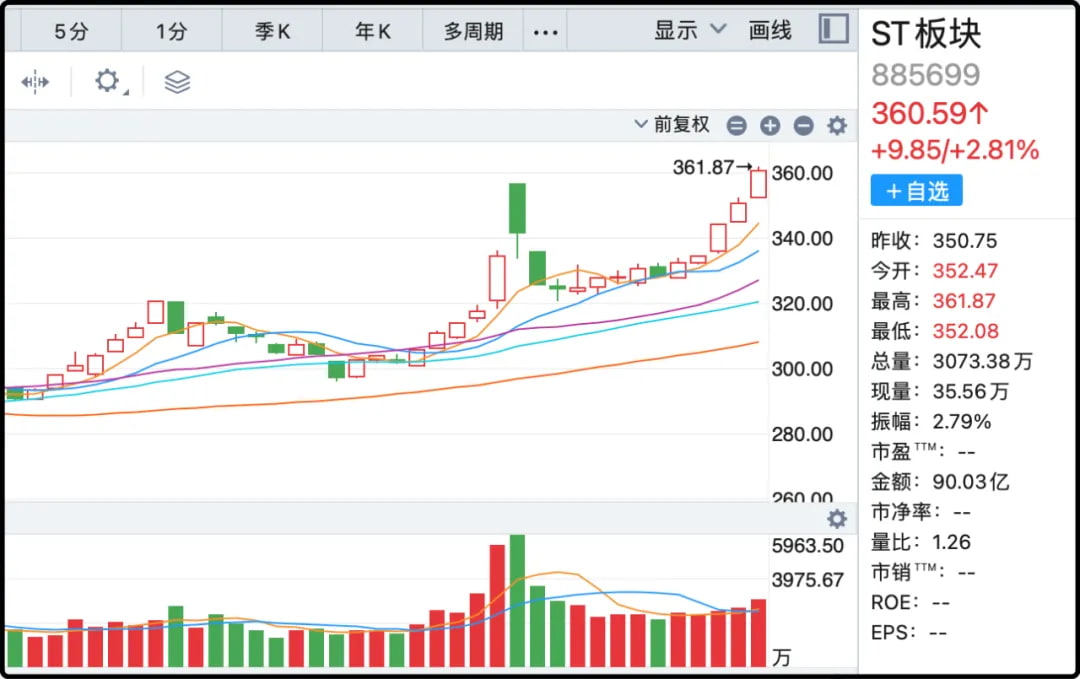1080x679 pixels.
Task: Select the 季K chart tab
Action: coord(272,31)
